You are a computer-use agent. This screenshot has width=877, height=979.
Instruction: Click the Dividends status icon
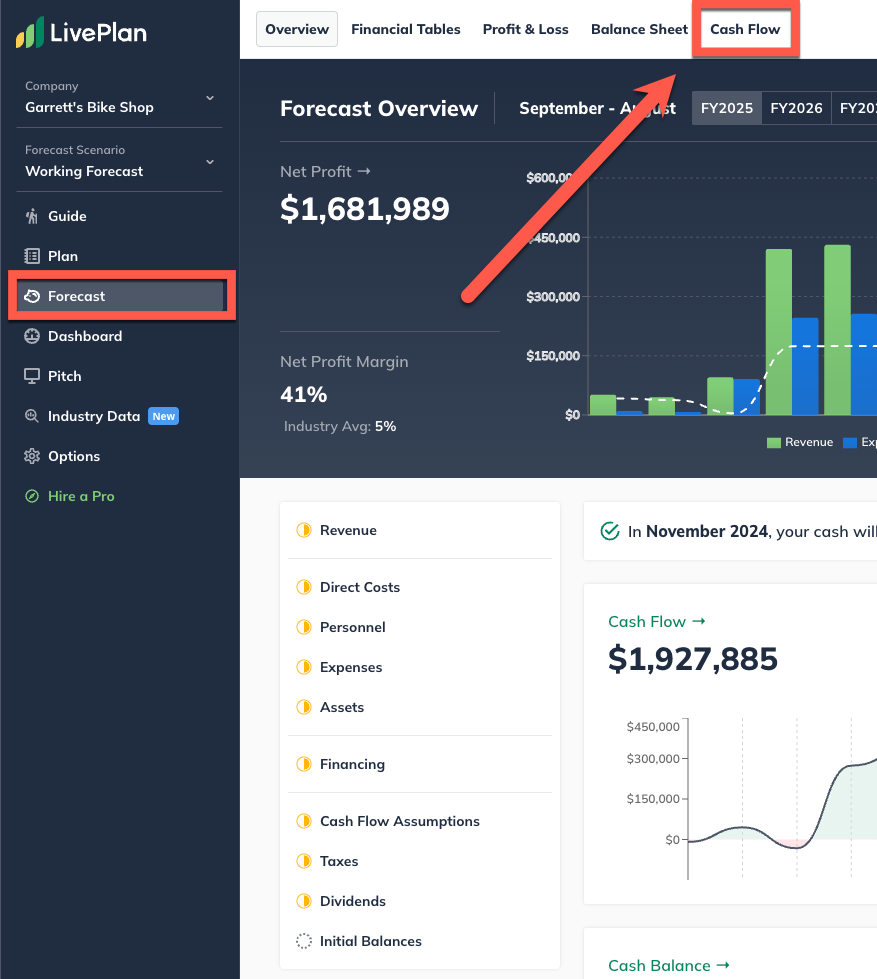(x=304, y=901)
